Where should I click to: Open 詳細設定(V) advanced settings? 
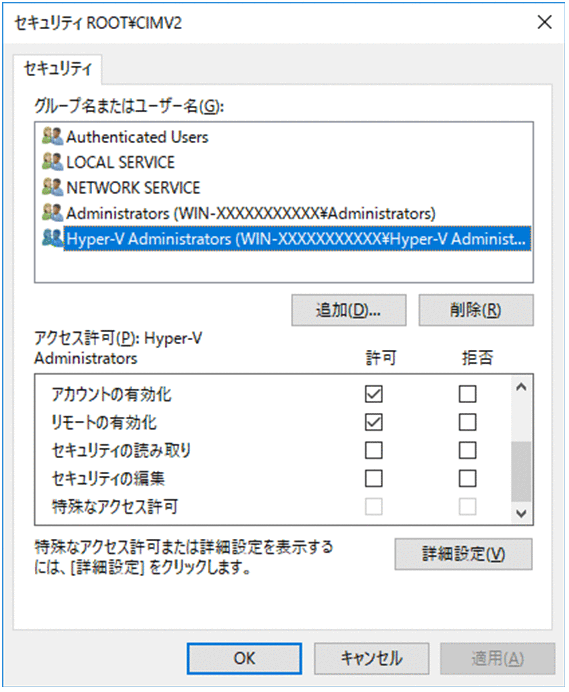tap(463, 554)
